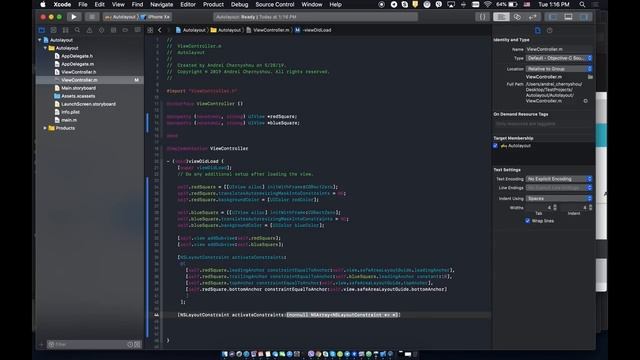Open the Debug menu
The height and width of the screenshot is (360, 640).
click(x=239, y=4)
